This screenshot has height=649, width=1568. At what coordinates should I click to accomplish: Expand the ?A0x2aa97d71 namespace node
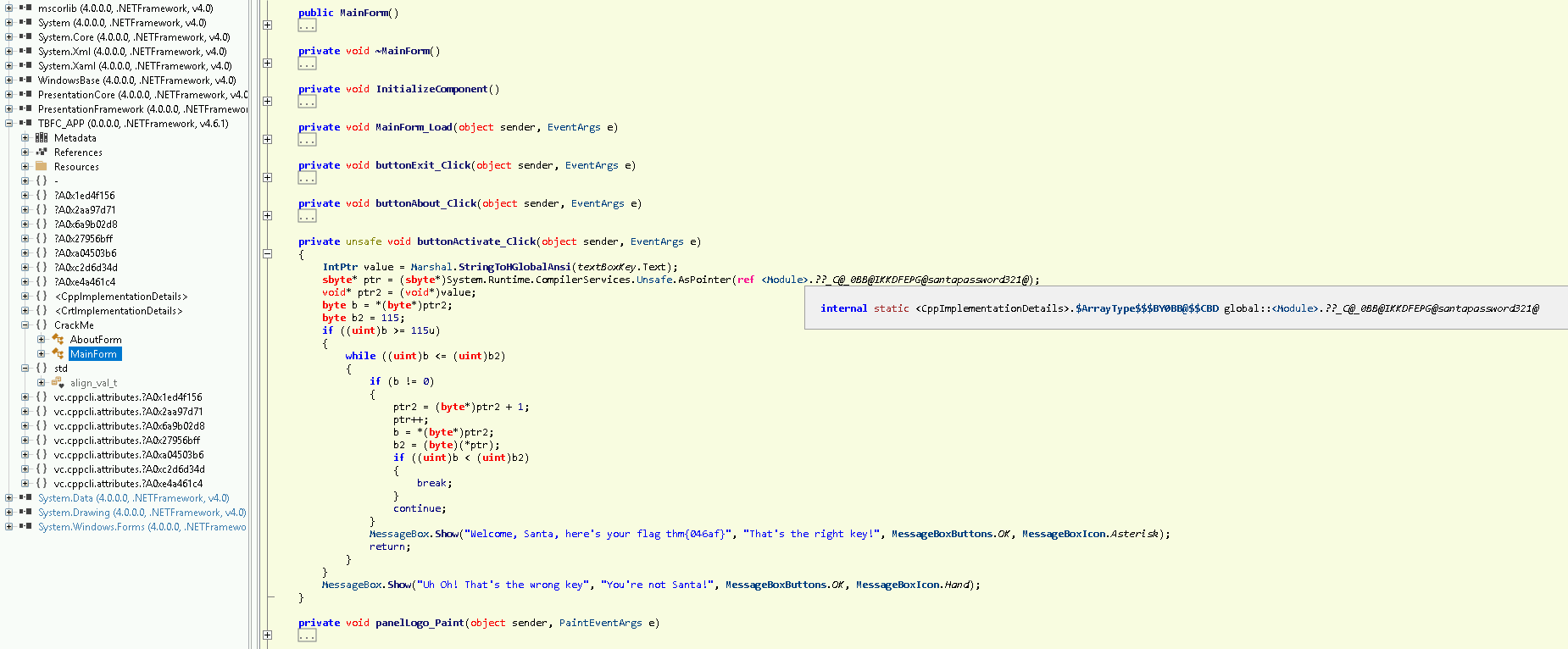(x=25, y=210)
